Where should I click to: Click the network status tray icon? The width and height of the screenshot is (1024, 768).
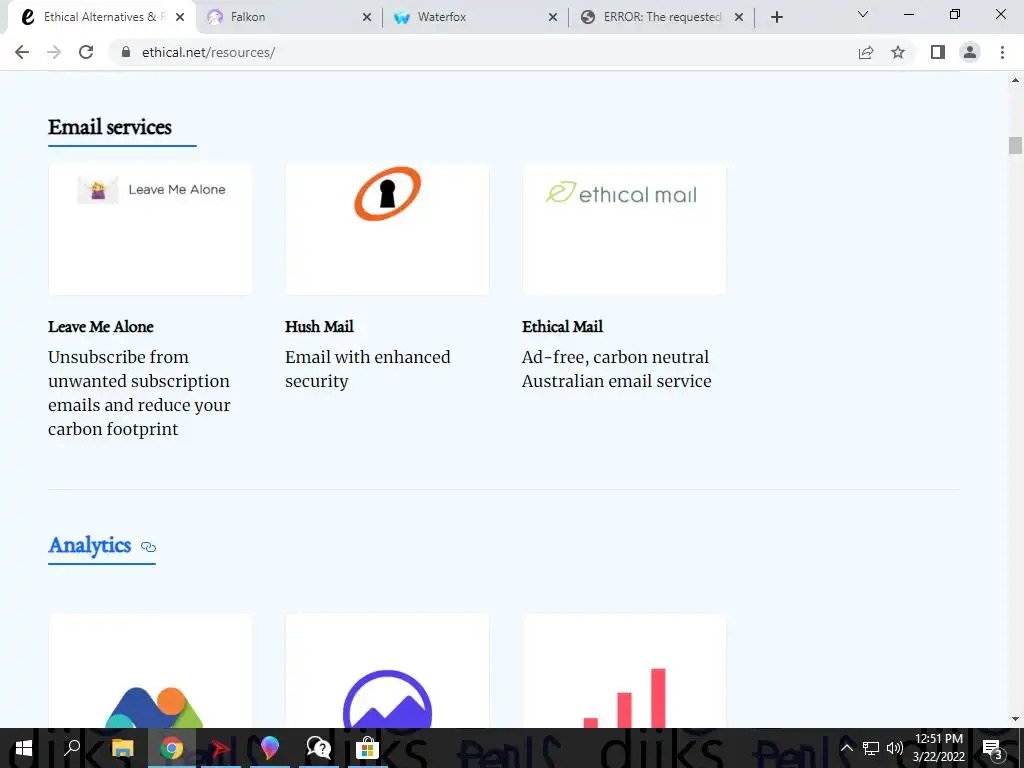click(x=871, y=748)
